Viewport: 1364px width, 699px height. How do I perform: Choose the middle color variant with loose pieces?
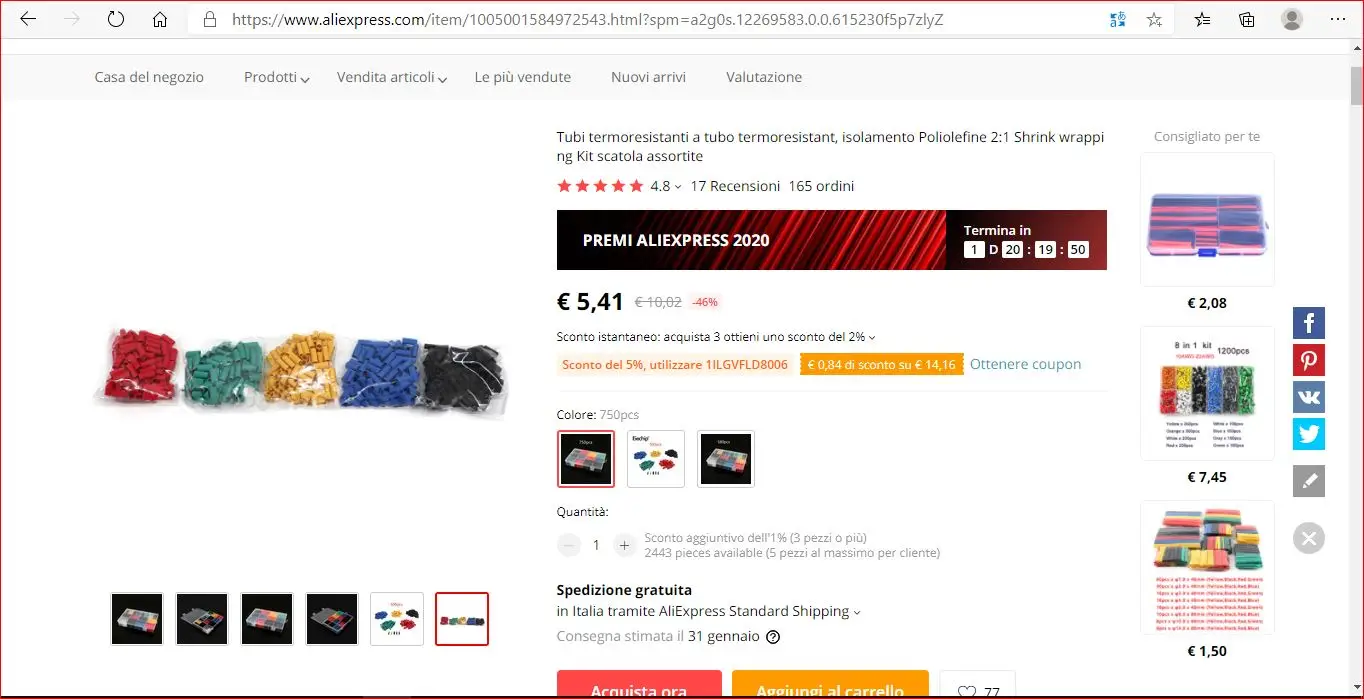click(x=656, y=459)
